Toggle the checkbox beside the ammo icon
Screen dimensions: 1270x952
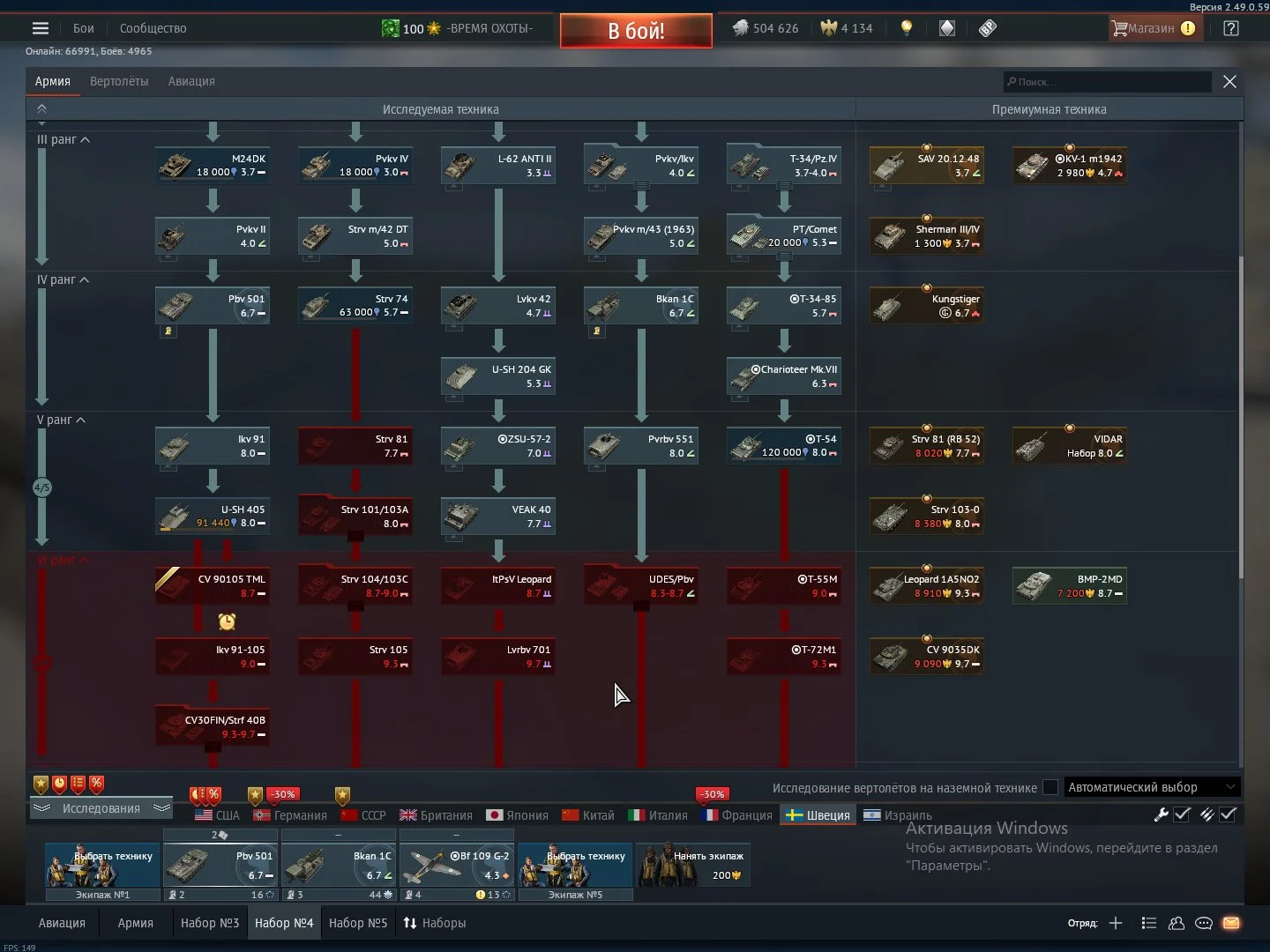tap(1228, 814)
